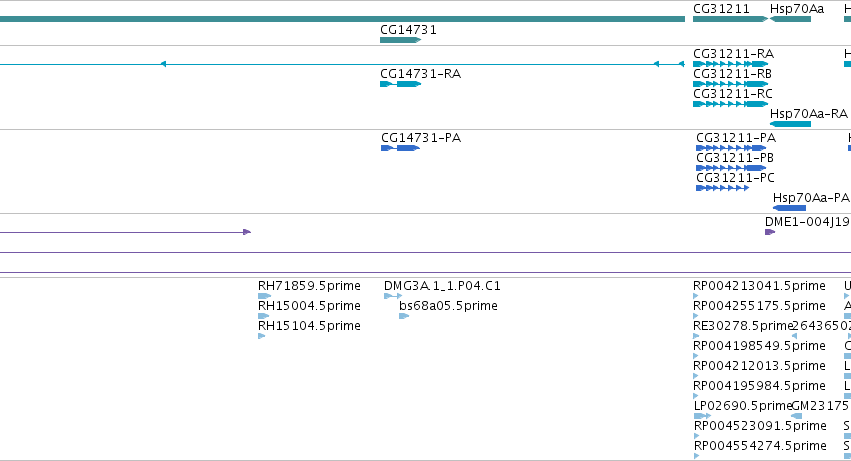Open protein CG14731-PA
851x461 pixels.
(401, 148)
